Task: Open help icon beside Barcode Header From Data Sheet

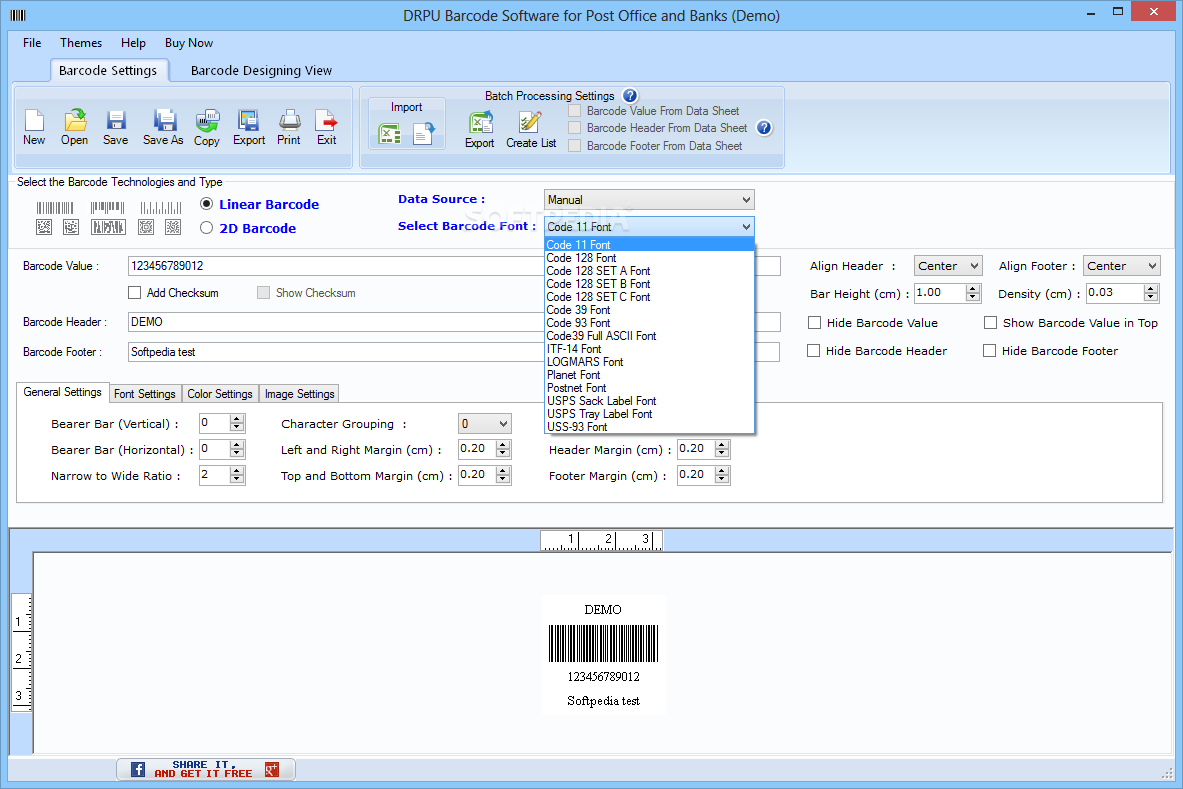Action: click(764, 127)
